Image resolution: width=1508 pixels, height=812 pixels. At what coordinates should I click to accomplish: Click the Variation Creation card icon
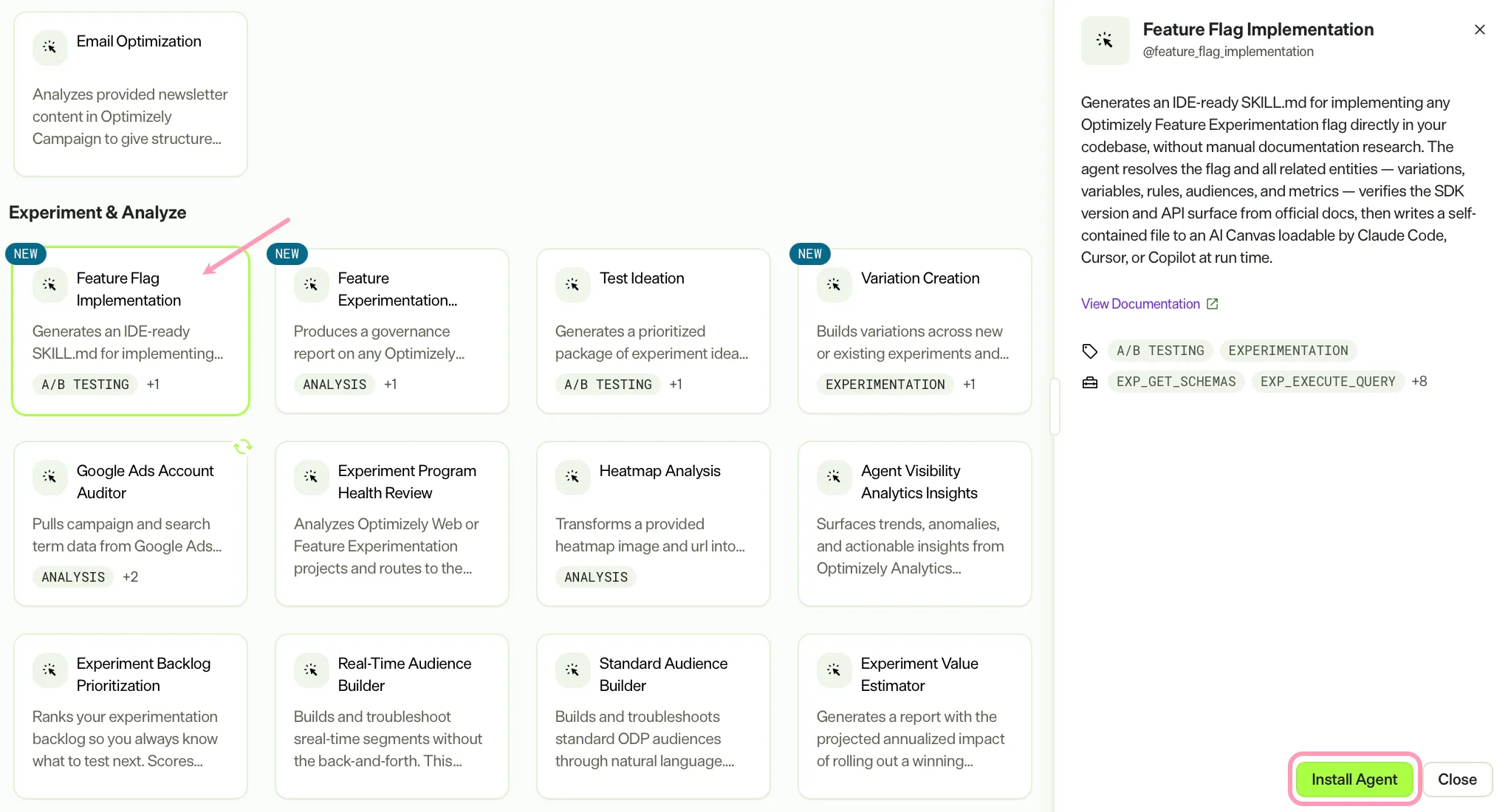point(834,284)
